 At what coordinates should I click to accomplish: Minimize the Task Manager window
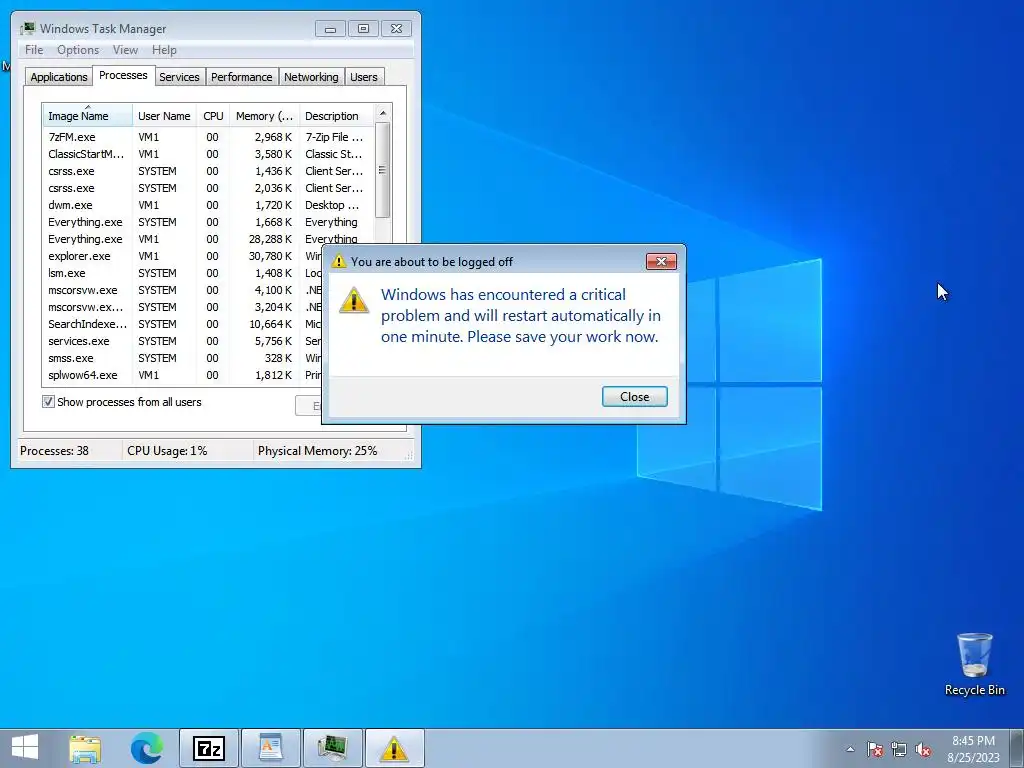coord(330,29)
